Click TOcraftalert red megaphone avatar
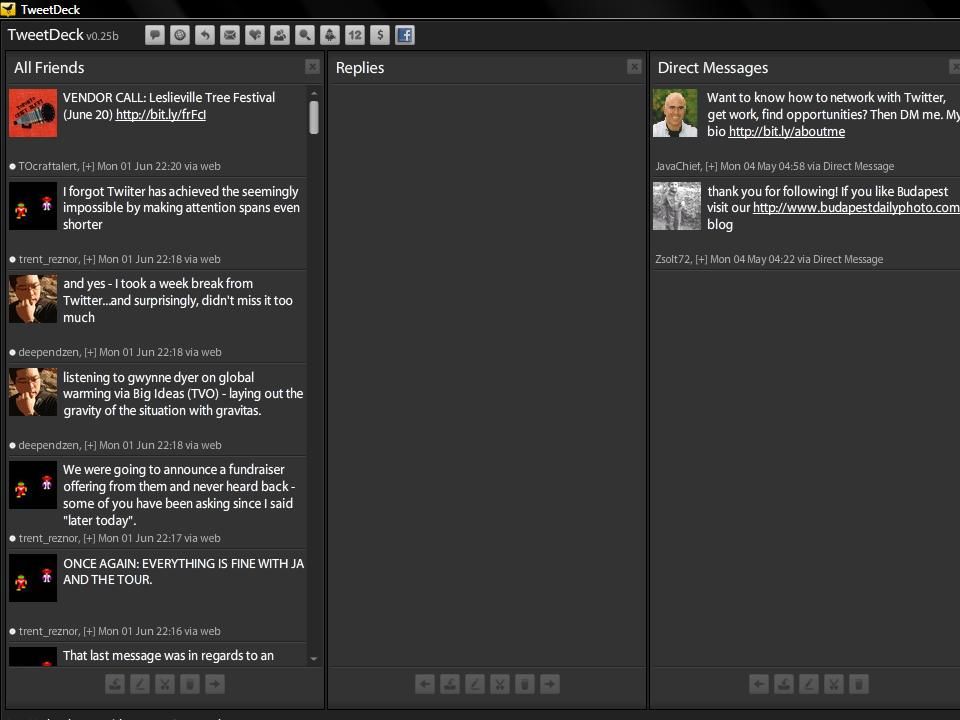The image size is (960, 720). [33, 113]
